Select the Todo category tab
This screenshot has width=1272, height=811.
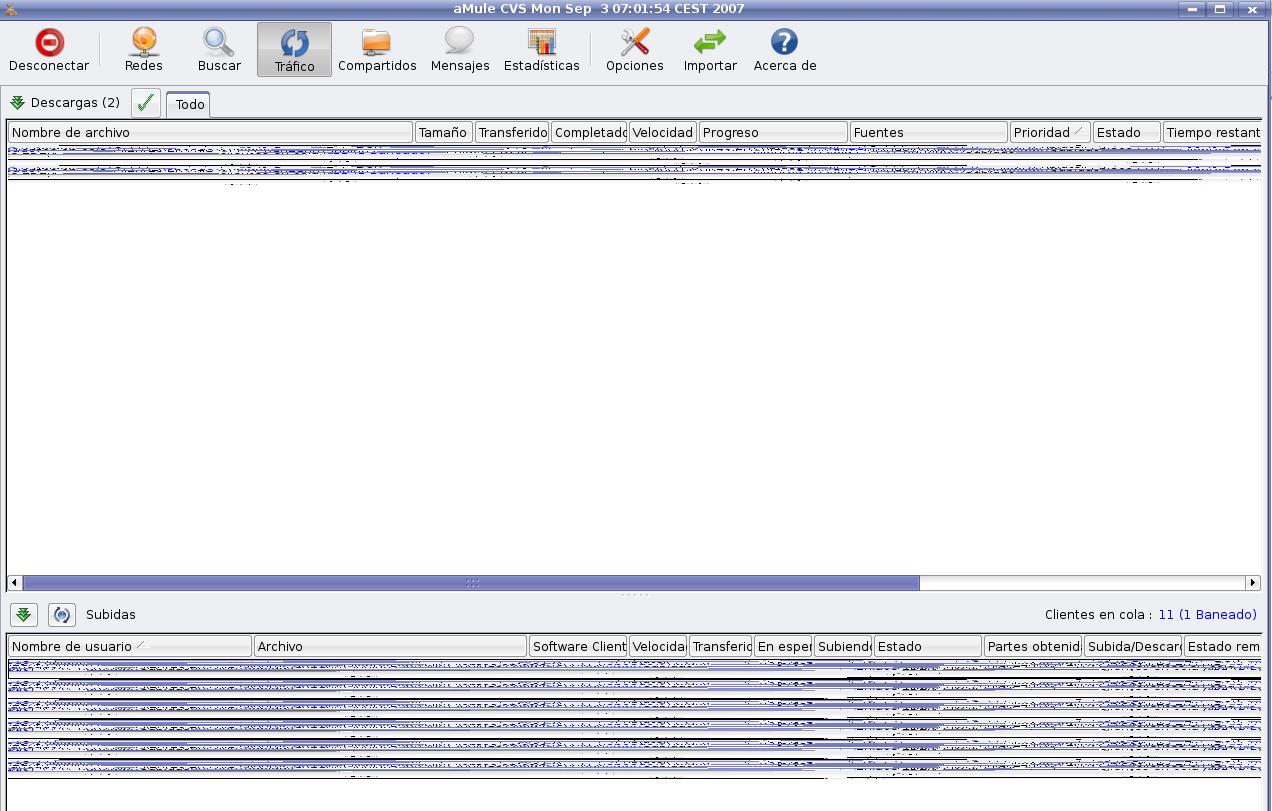[189, 104]
